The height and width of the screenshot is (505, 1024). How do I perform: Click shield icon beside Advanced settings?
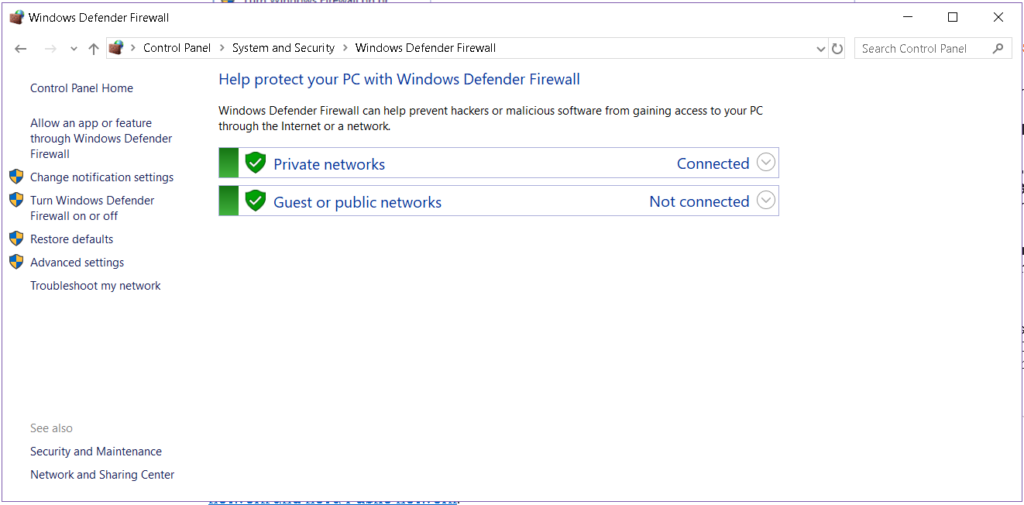point(16,261)
